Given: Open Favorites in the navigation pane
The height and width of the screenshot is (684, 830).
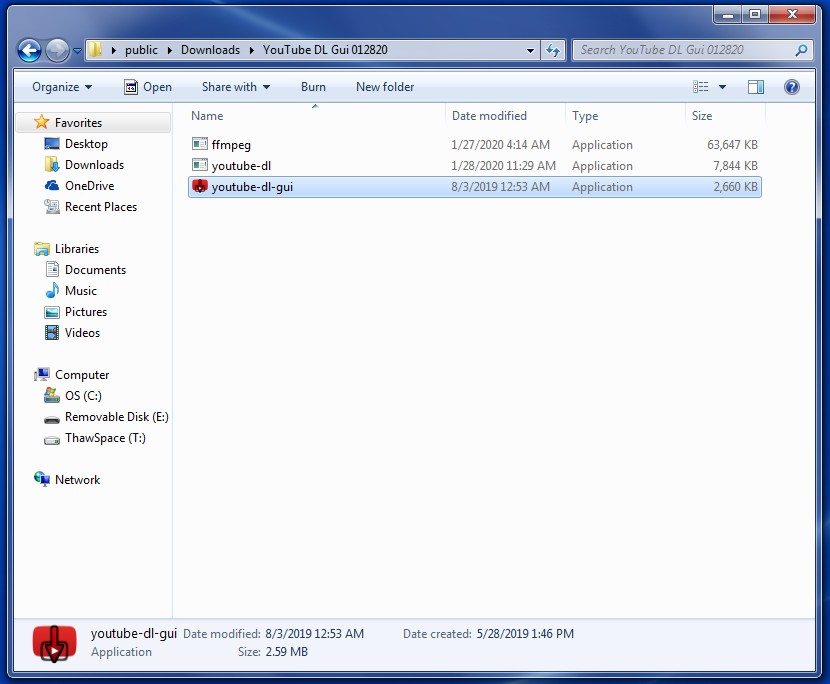Looking at the screenshot, I should [x=78, y=123].
